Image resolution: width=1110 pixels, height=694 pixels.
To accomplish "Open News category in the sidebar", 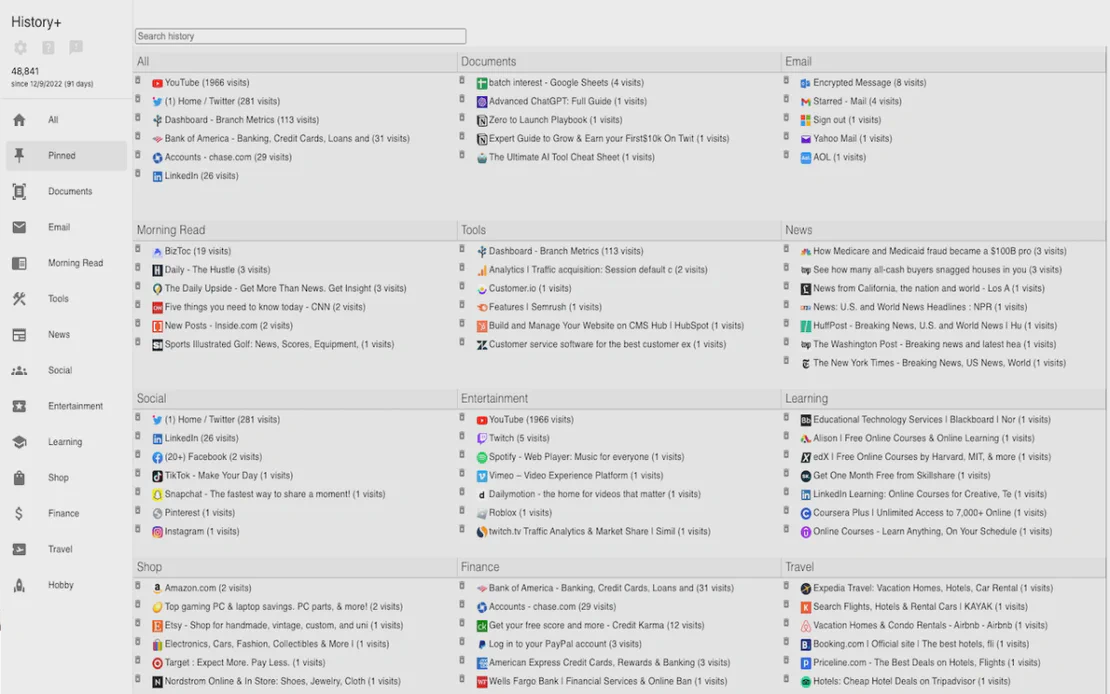I will 67,334.
